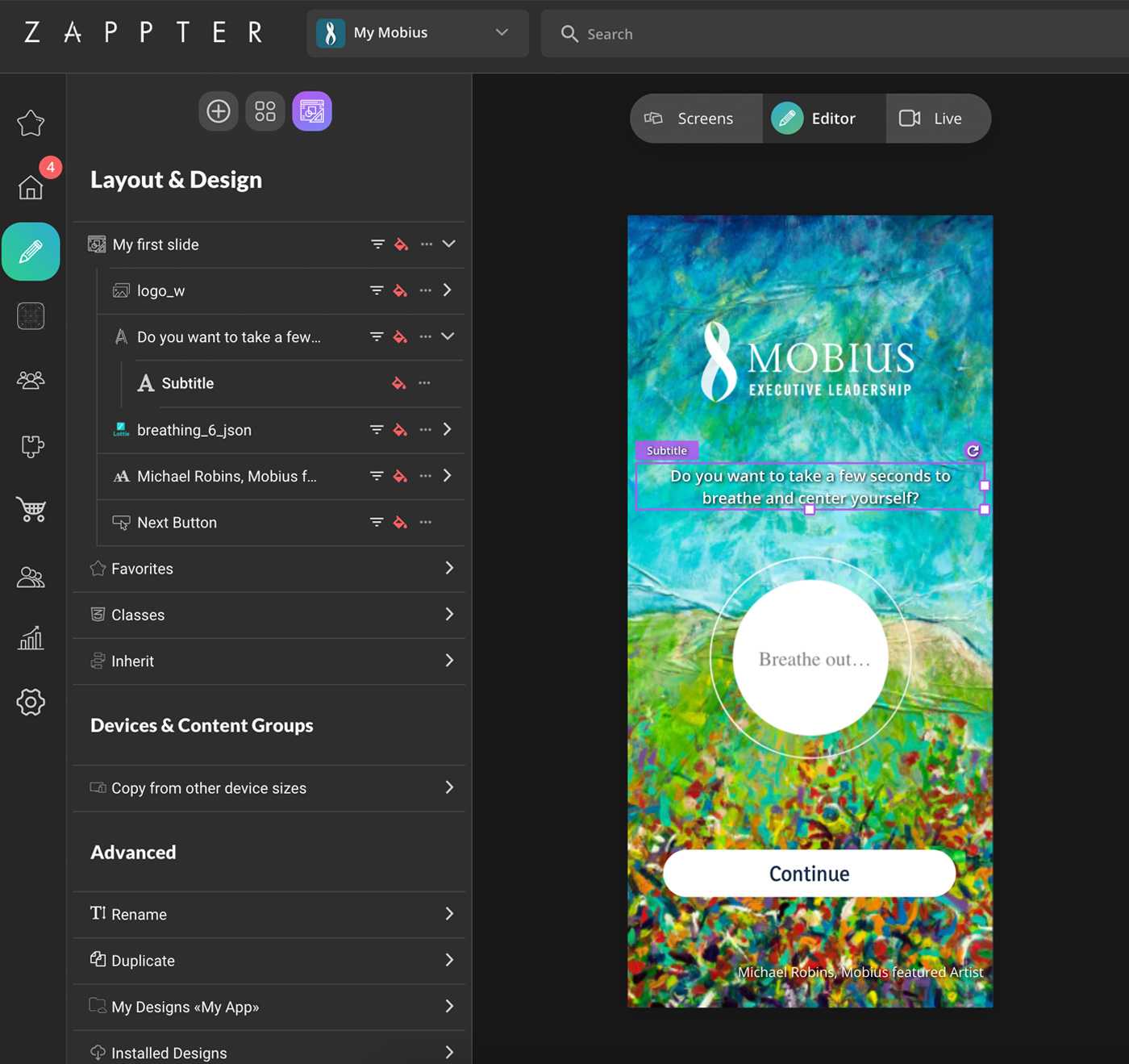
Task: Click filter icon on My first slide
Action: 377,244
